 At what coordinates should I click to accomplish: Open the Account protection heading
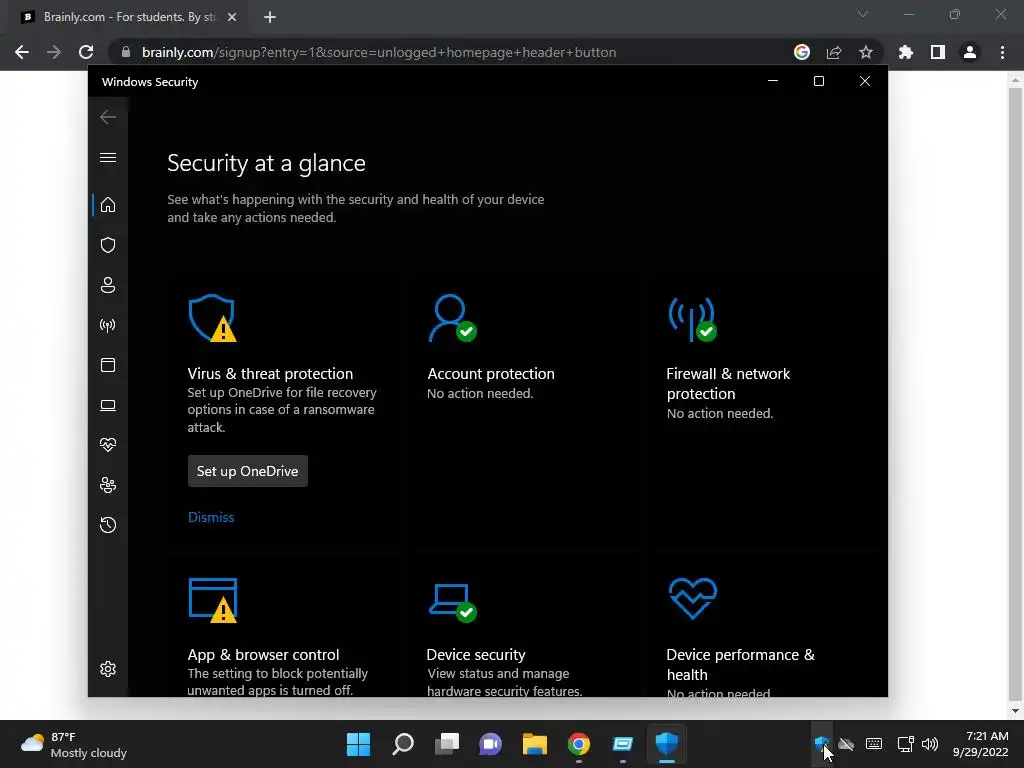pyautogui.click(x=491, y=374)
